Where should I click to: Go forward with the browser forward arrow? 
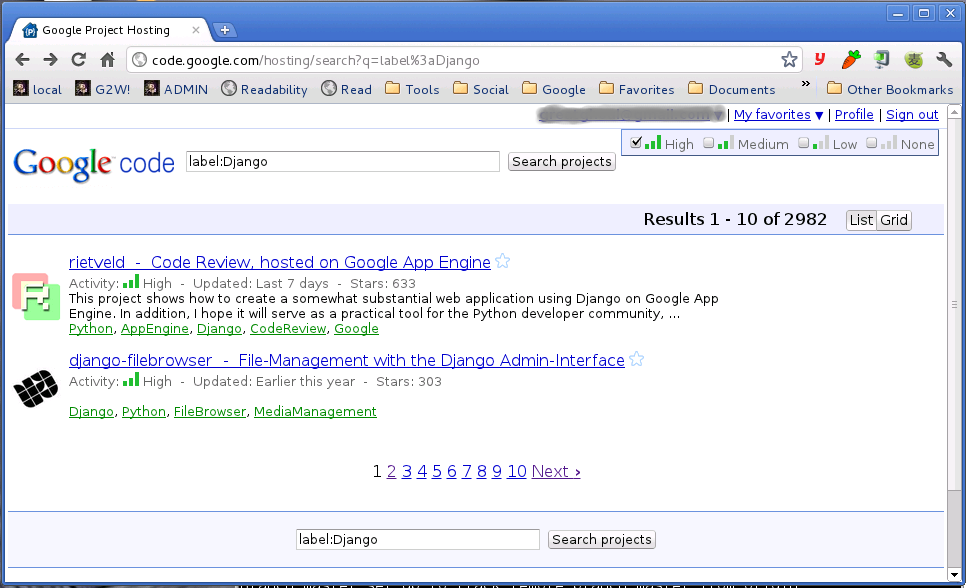51,60
